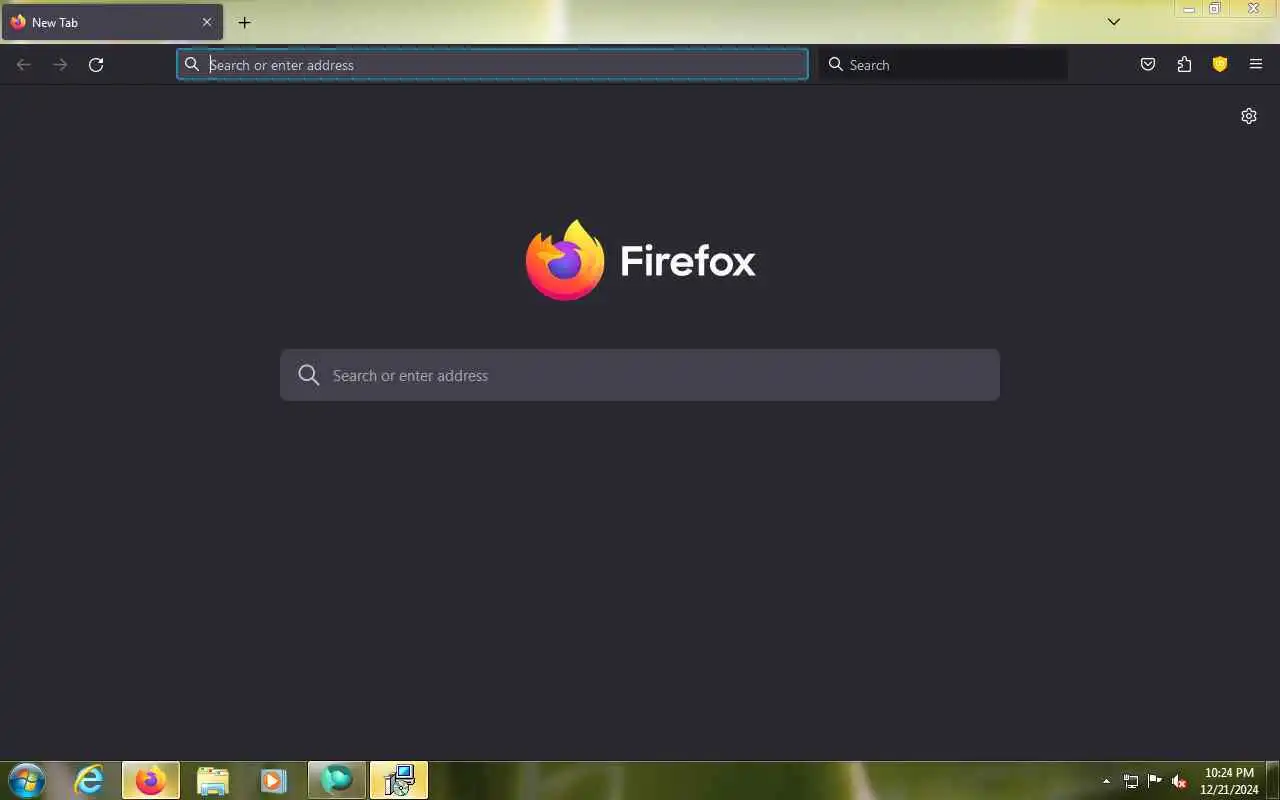Click the center page search field
The width and height of the screenshot is (1280, 800).
640,375
